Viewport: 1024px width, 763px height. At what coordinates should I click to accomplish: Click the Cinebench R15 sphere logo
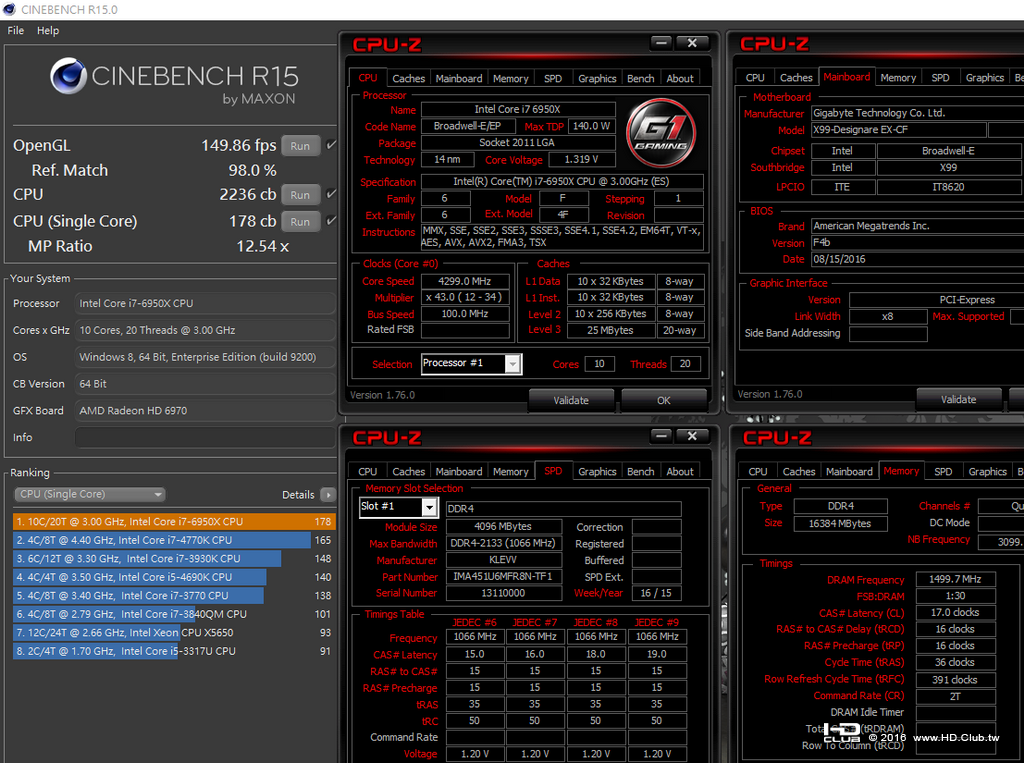pos(68,76)
